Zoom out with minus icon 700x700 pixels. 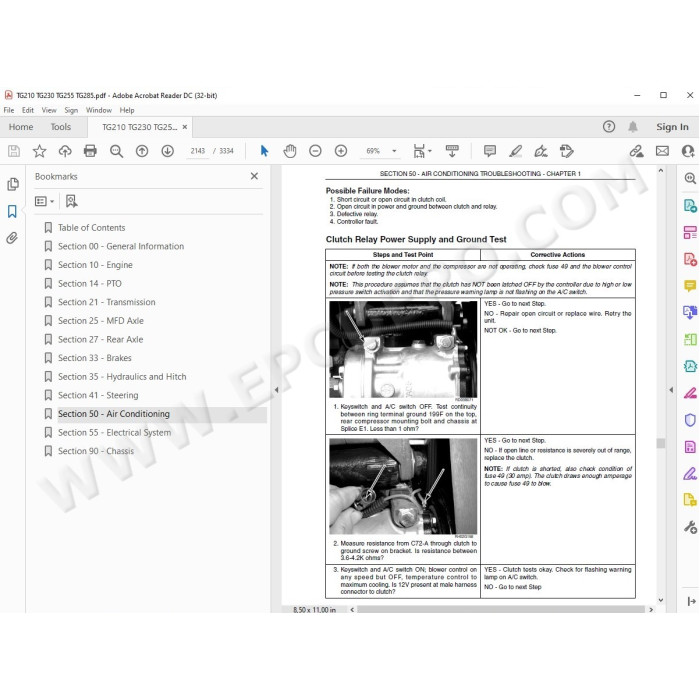pos(315,151)
